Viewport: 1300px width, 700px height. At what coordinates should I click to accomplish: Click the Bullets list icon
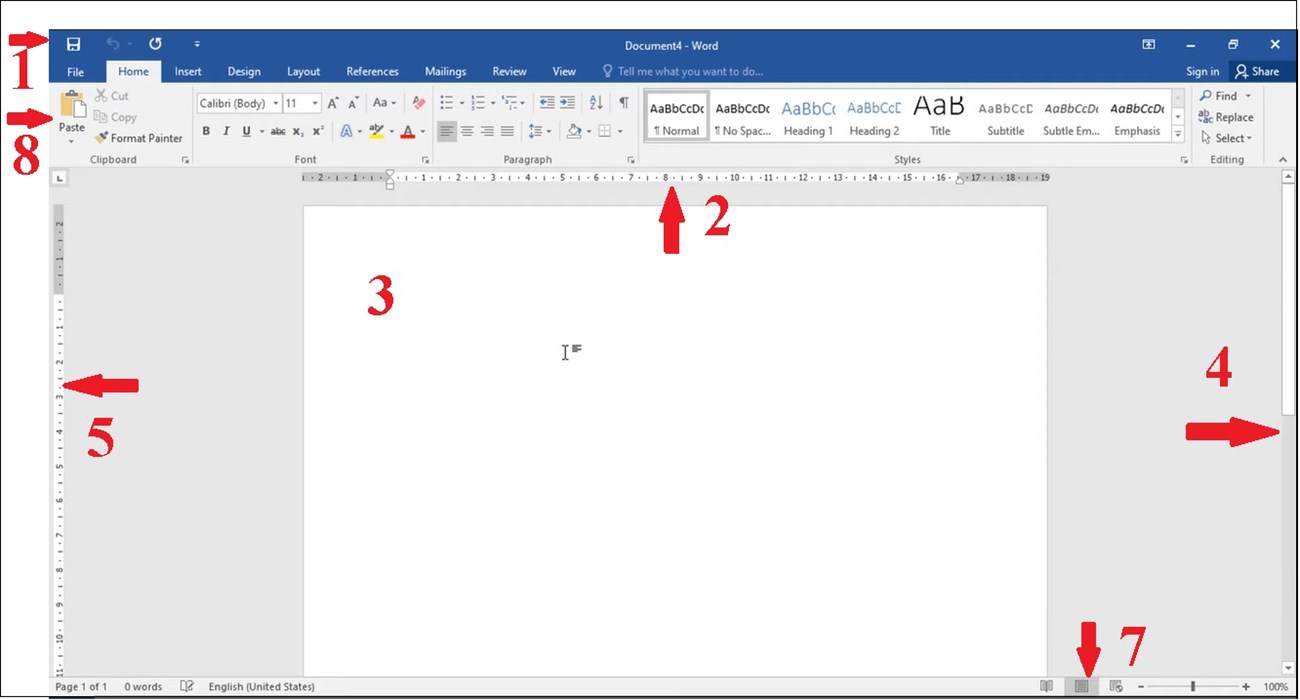[x=447, y=103]
